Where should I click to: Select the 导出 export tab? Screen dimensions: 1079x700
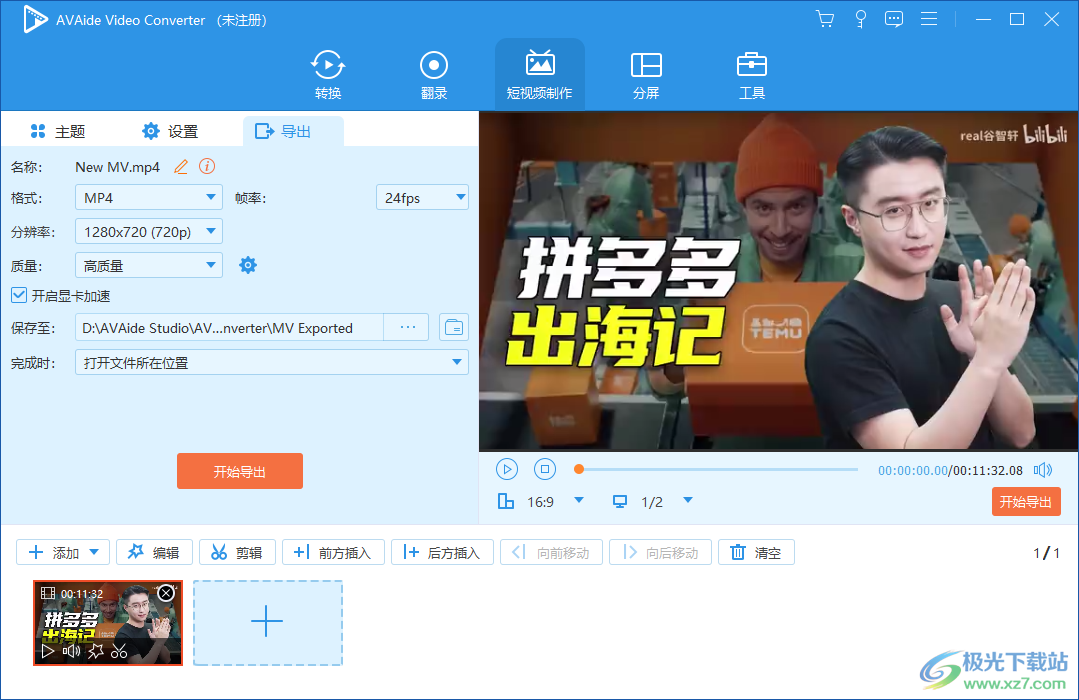point(293,131)
